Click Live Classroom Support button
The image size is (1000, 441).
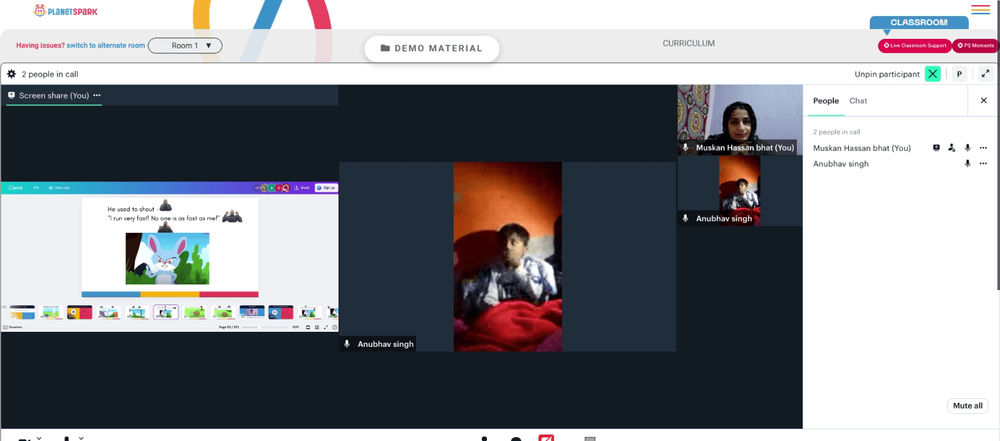click(x=915, y=46)
